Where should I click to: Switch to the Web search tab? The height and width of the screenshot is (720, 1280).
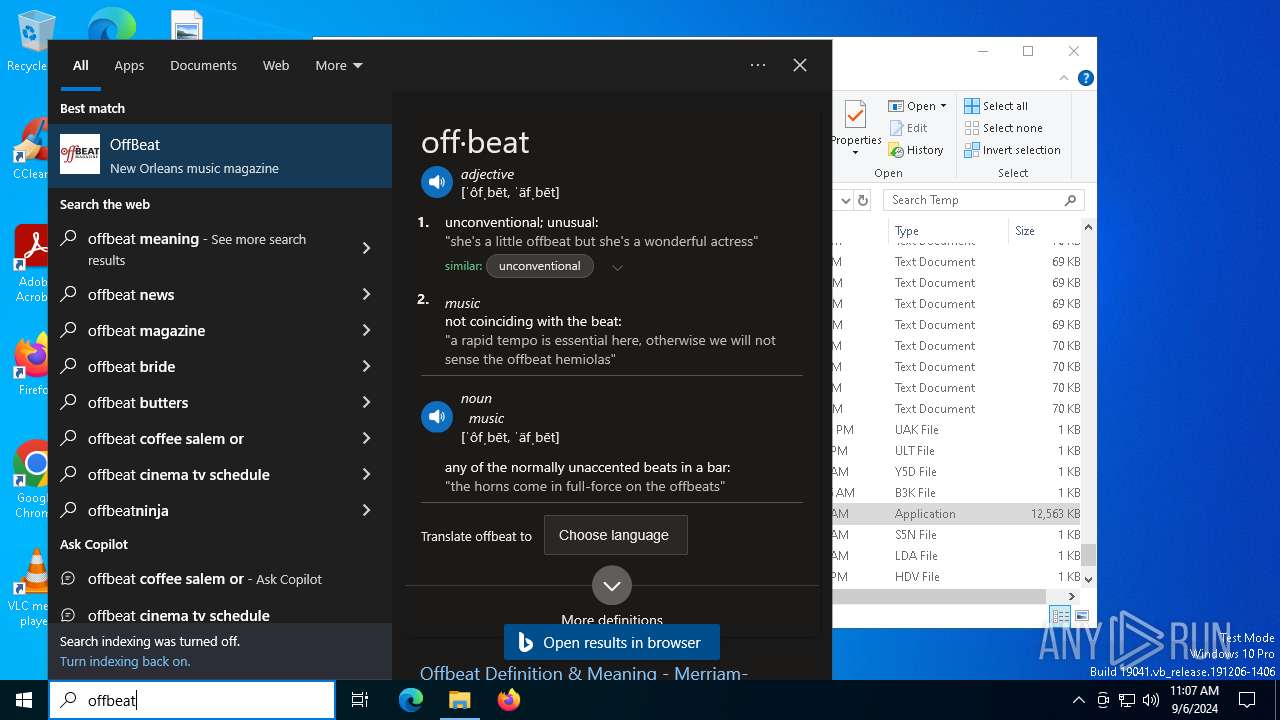coord(276,65)
